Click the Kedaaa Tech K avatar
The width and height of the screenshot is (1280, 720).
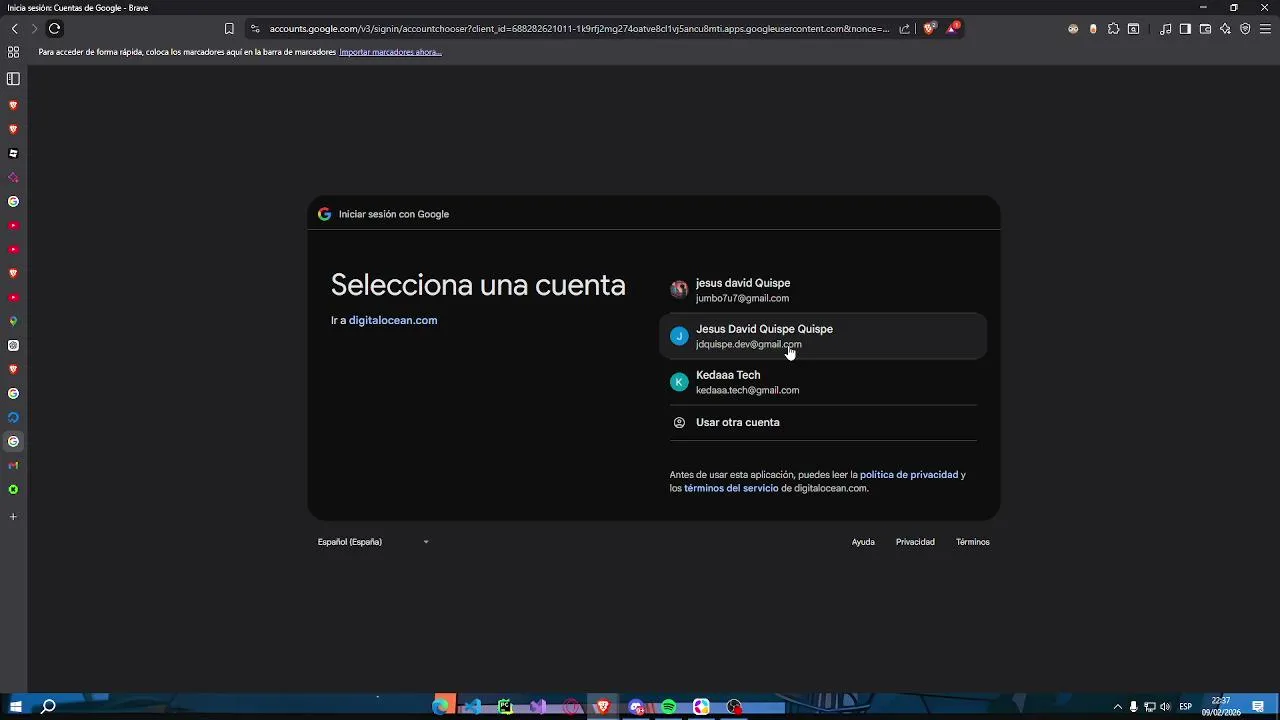pos(679,382)
